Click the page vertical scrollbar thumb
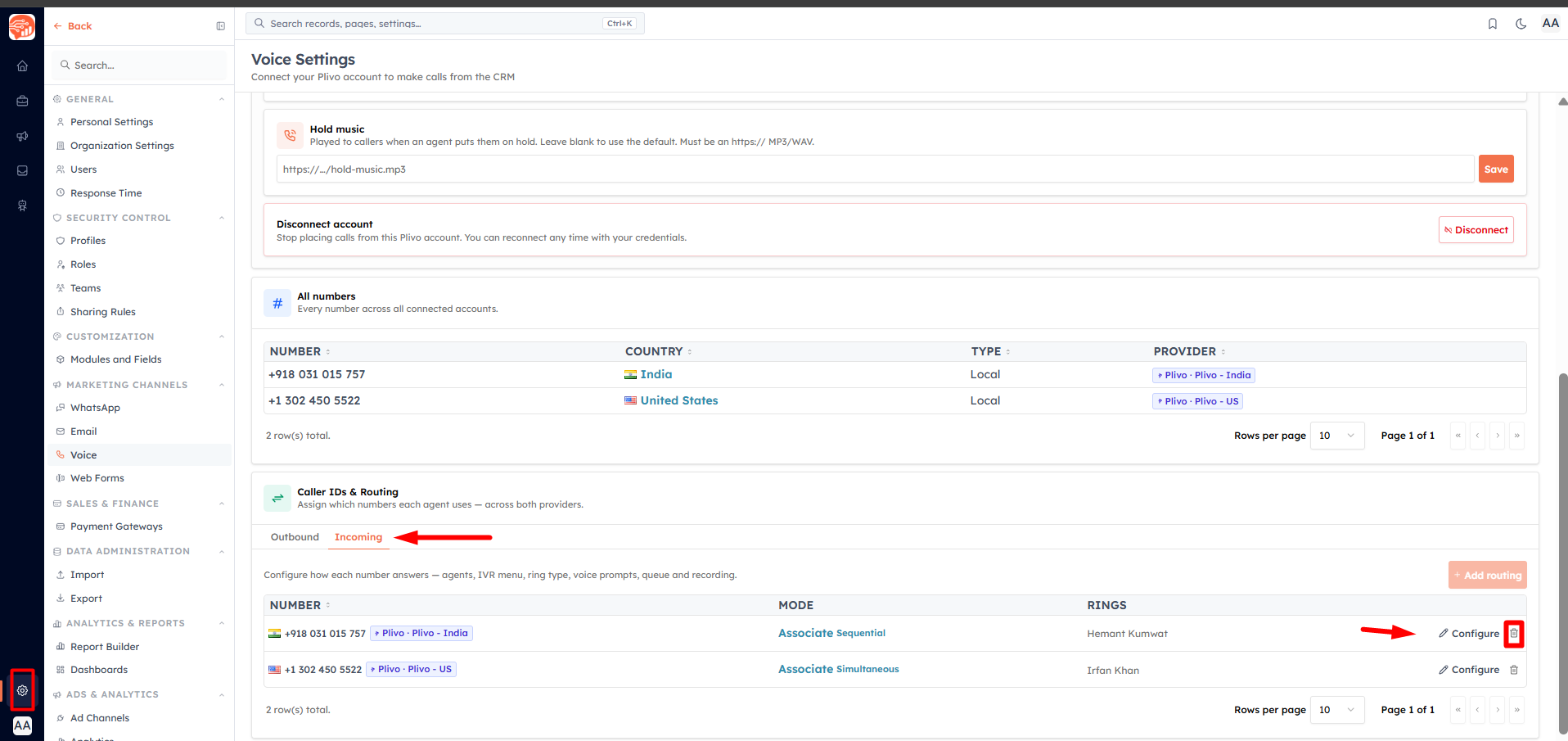 click(x=1562, y=553)
